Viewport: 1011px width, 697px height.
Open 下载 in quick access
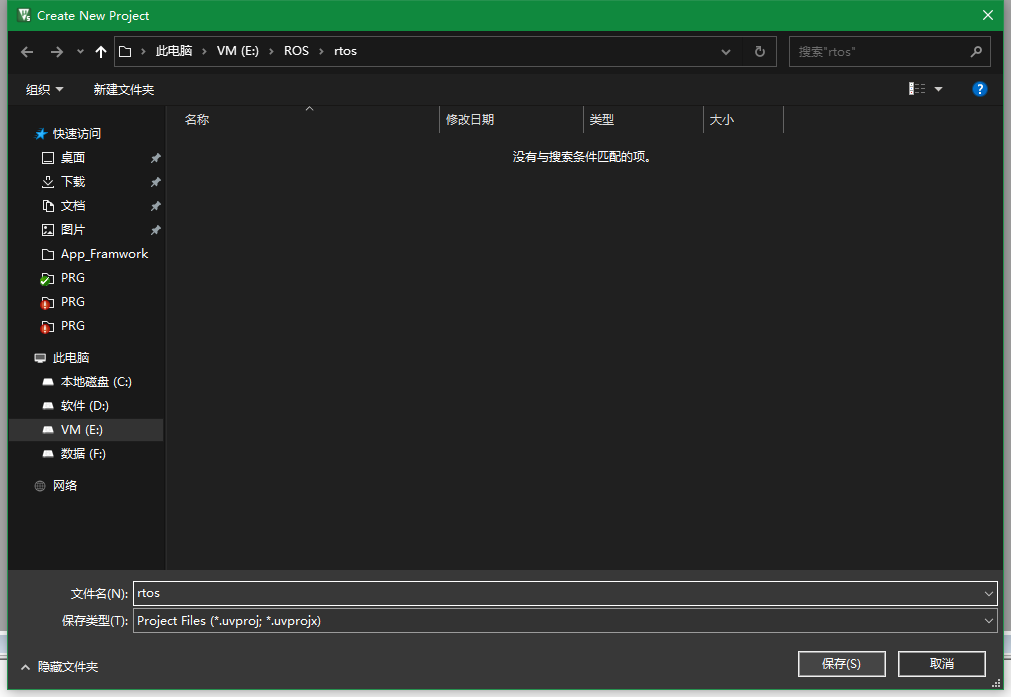[73, 182]
